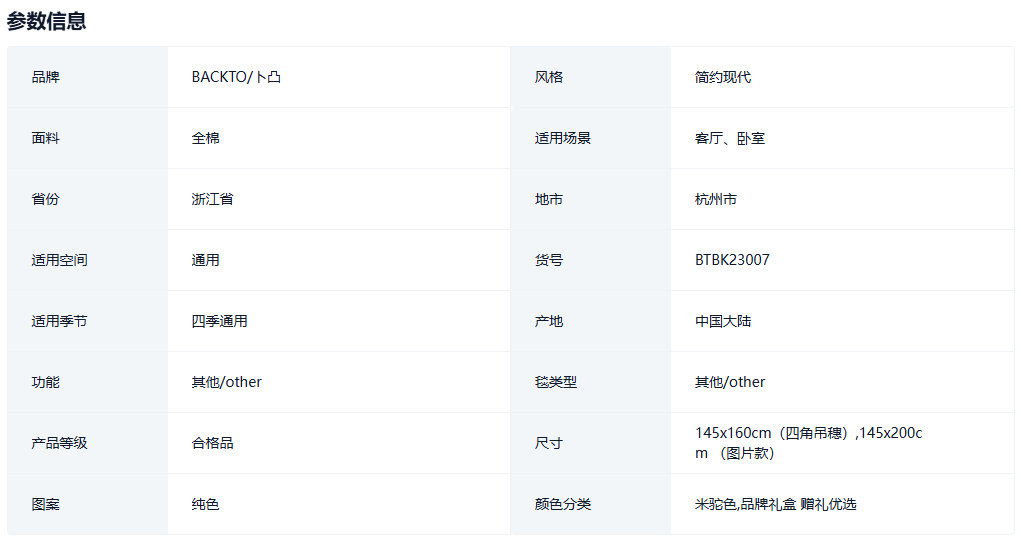This screenshot has height=544, width=1021.
Task: Click the 适用季节 value 四季通用
Action: tap(219, 321)
